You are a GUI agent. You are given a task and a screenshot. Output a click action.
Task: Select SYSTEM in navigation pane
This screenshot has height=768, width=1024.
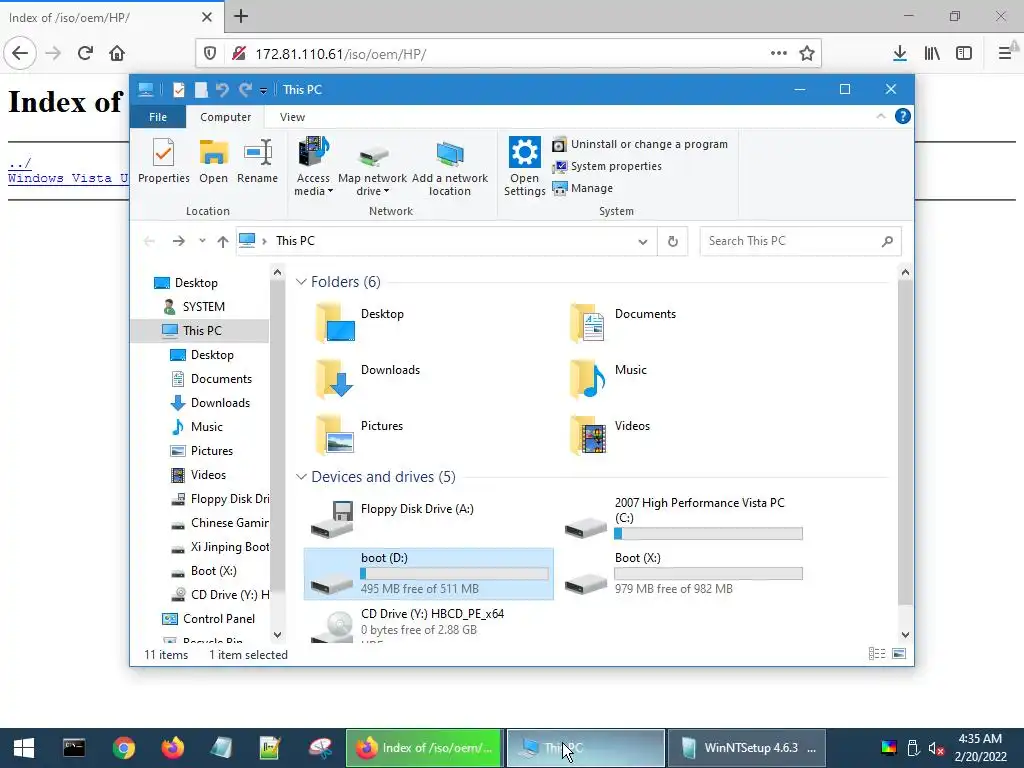point(203,307)
